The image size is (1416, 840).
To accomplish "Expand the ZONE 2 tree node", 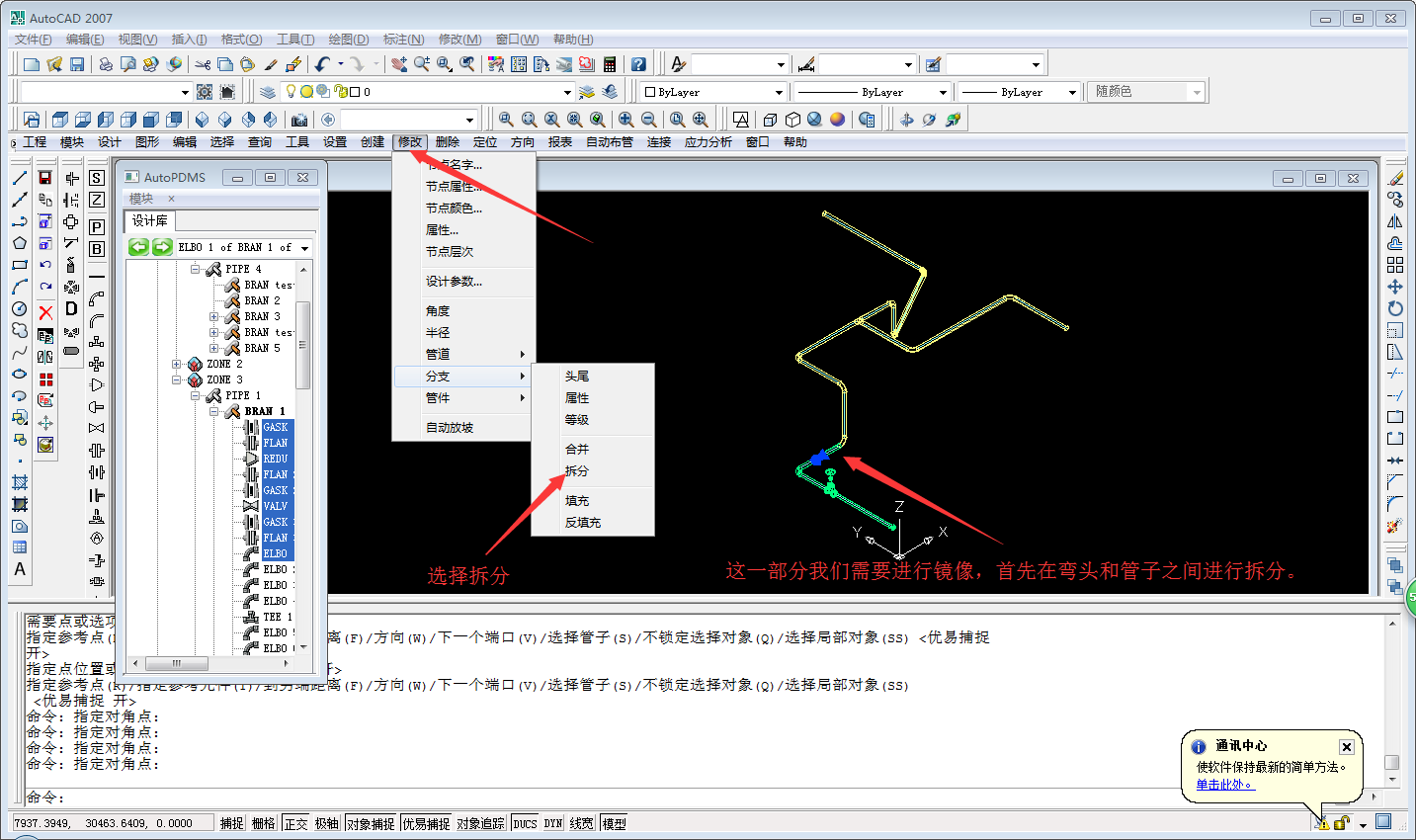I will [x=177, y=364].
